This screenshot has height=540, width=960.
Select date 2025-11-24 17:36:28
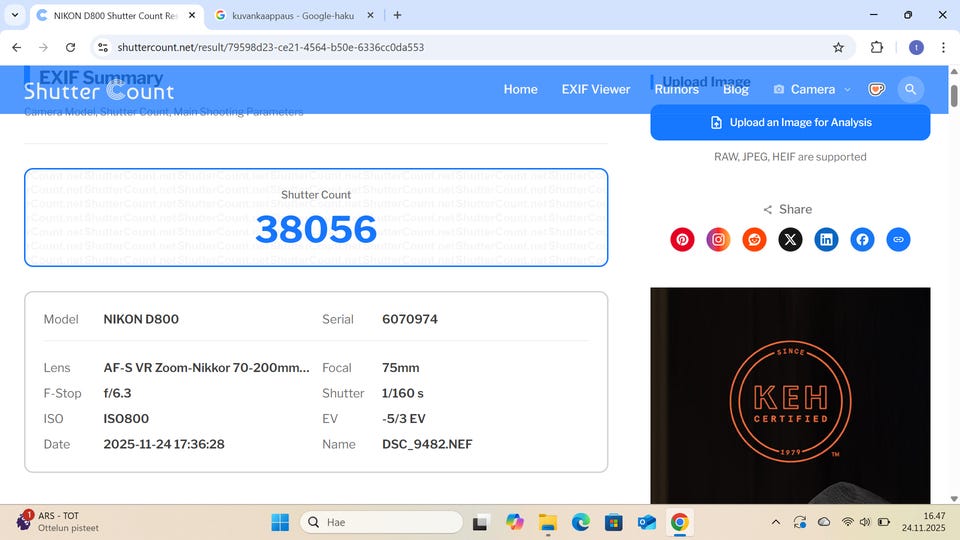(163, 444)
